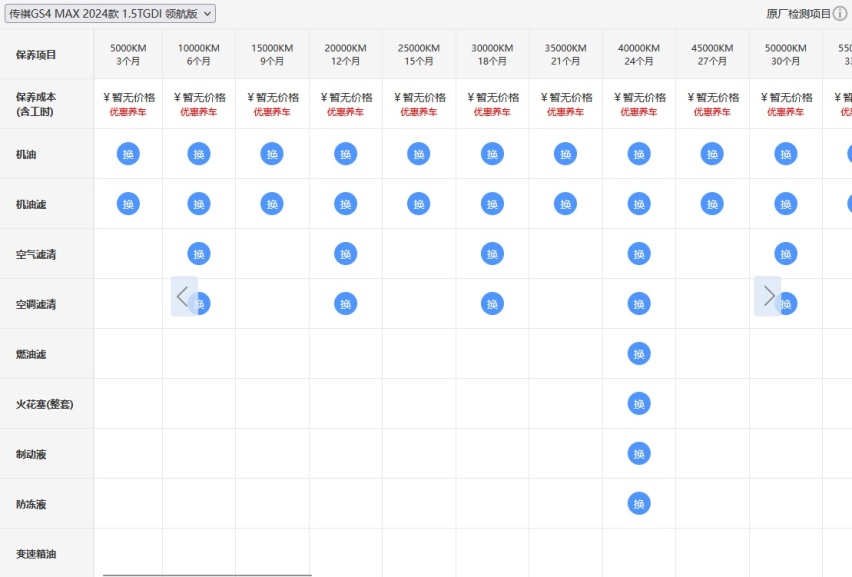
Task: Click 机油滤 换 icon at 45000KM
Action: click(712, 204)
